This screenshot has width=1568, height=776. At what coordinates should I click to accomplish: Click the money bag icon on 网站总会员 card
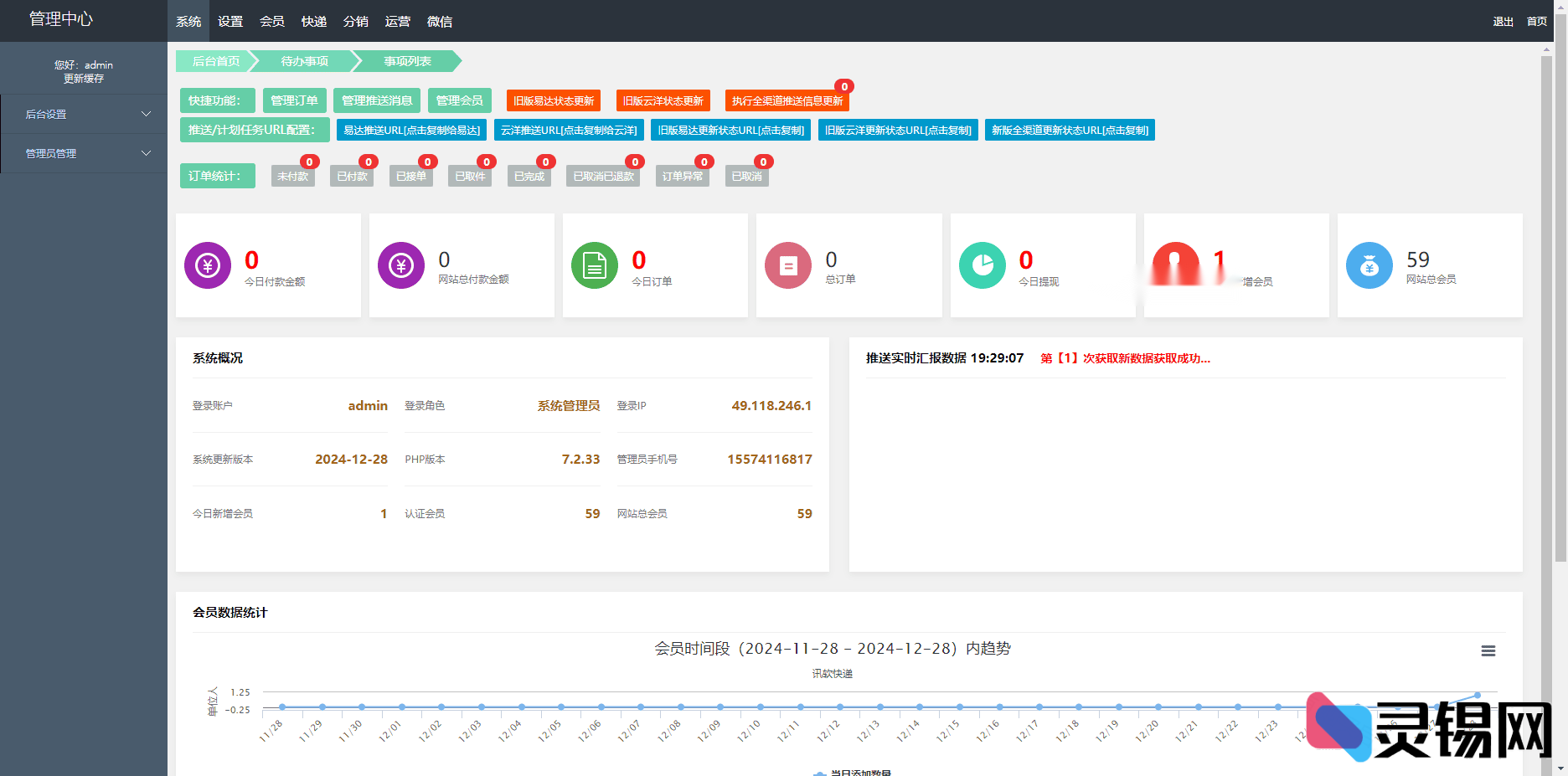[1369, 265]
